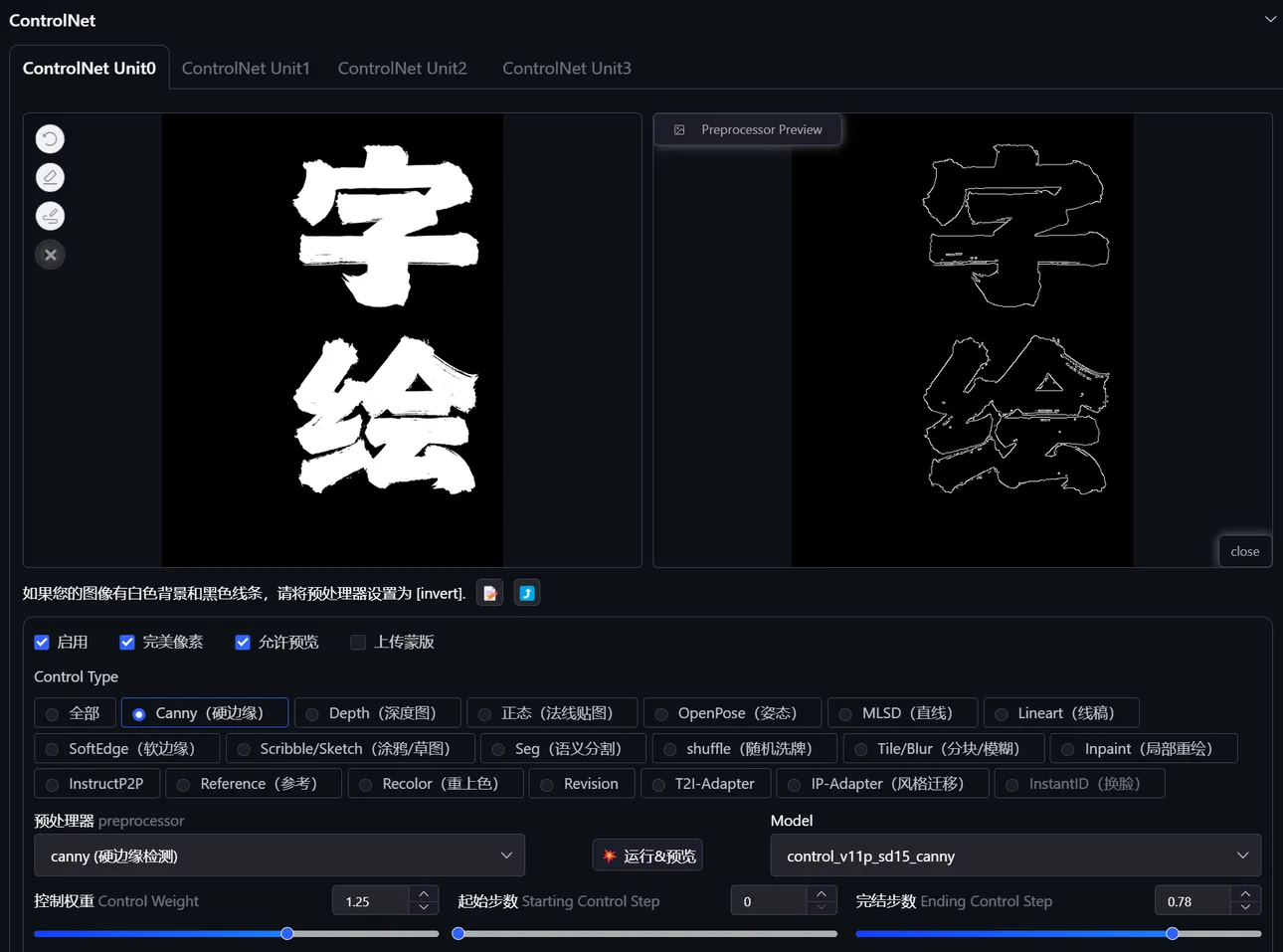
Task: Increase Control Weight with up arrow
Action: [x=424, y=894]
